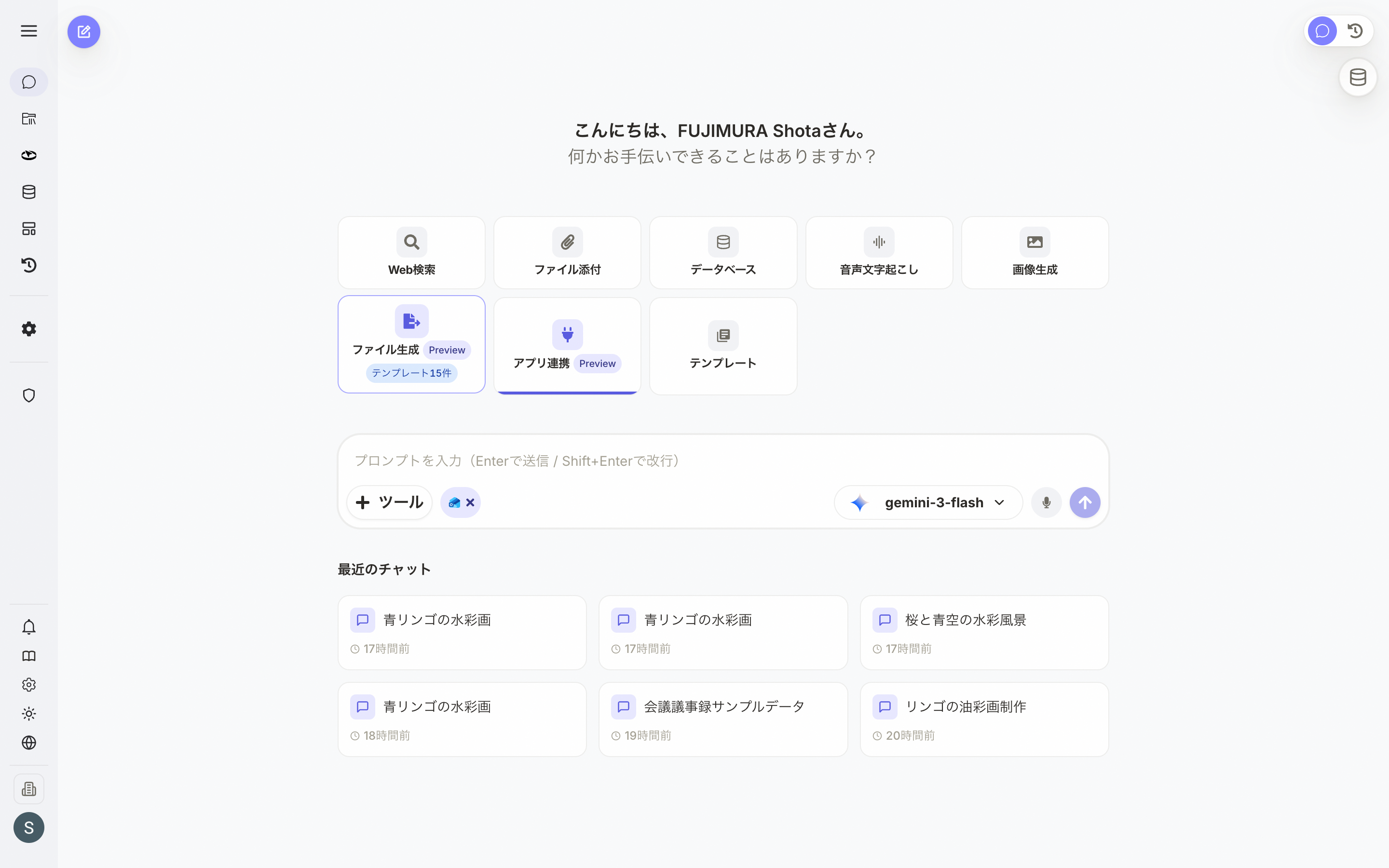Select the Web検索 tool card
1389x868 pixels.
[411, 253]
